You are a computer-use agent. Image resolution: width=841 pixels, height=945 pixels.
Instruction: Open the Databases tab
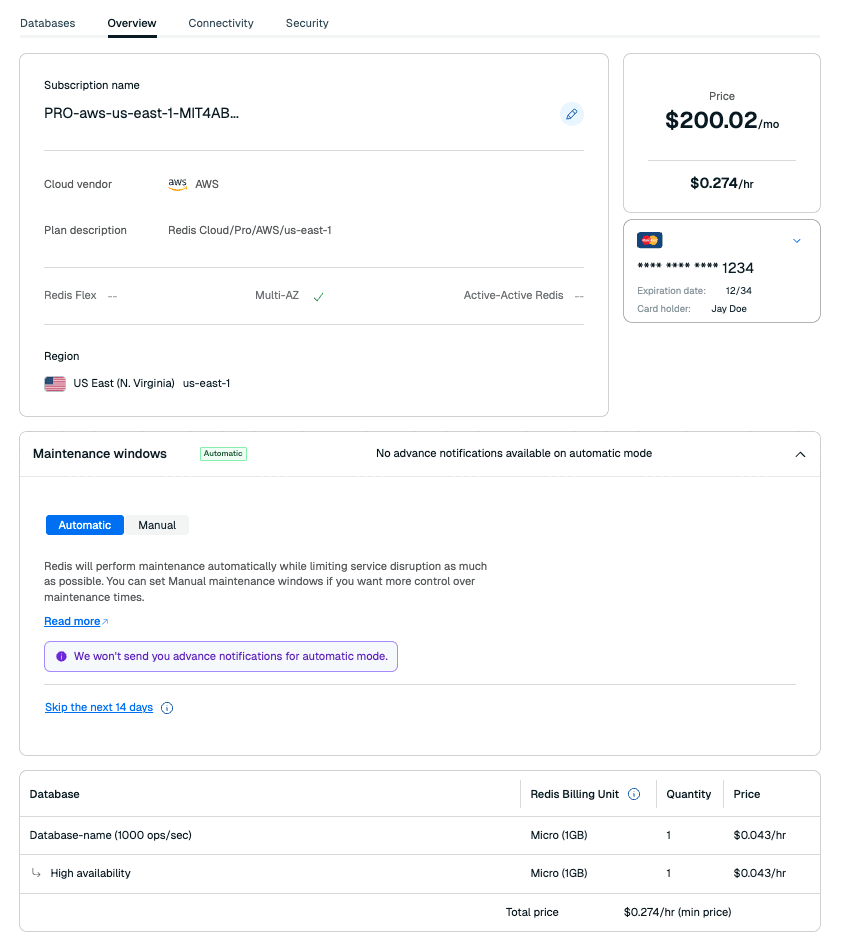pyautogui.click(x=47, y=23)
